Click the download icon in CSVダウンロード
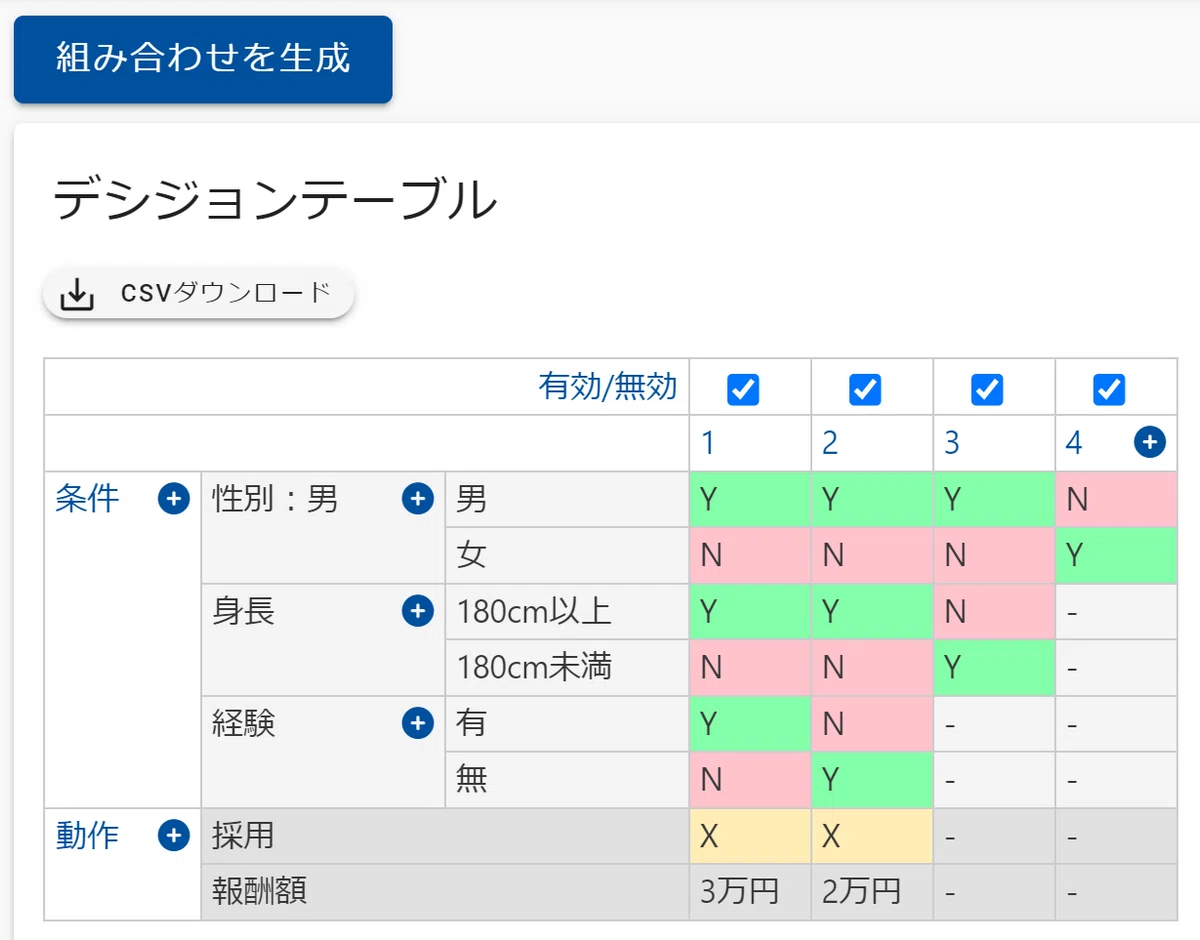This screenshot has width=1200, height=940. pyautogui.click(x=77, y=295)
